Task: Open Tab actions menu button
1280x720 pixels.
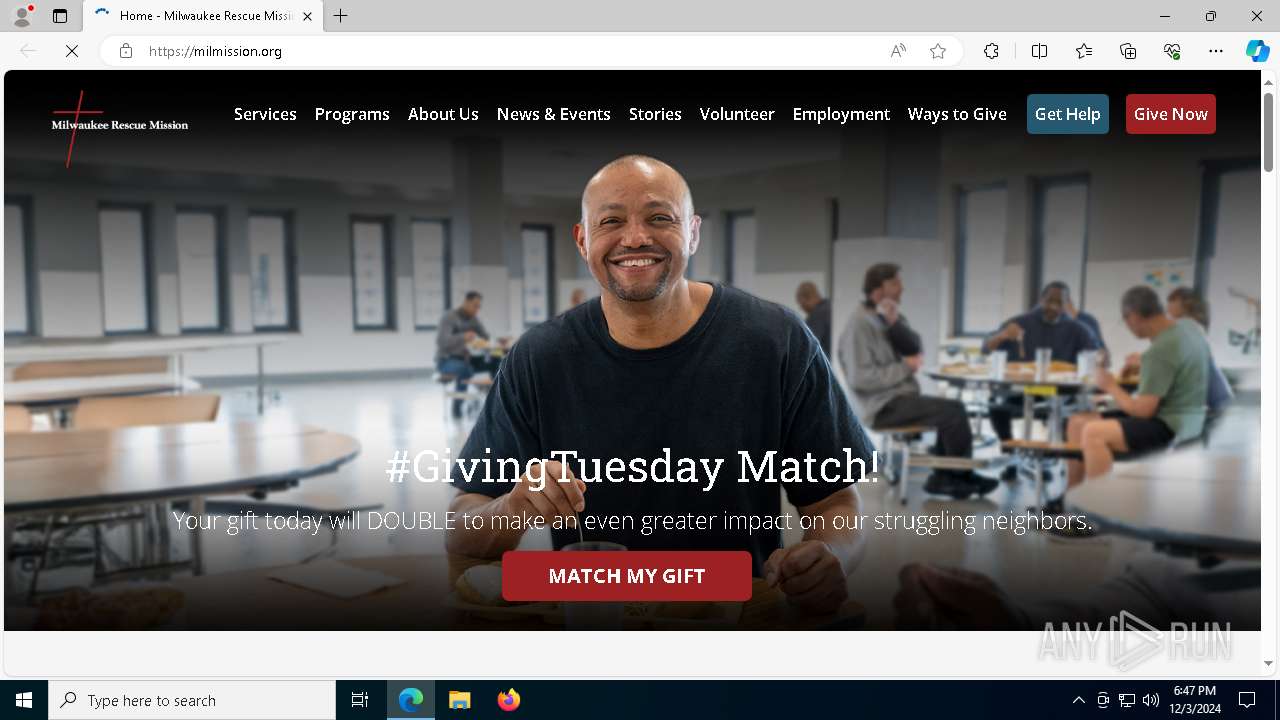Action: (60, 16)
